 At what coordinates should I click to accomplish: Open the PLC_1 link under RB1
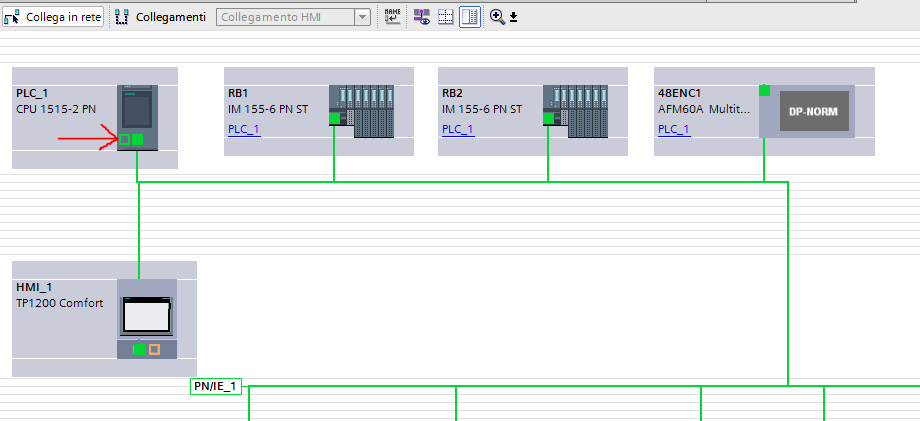(x=243, y=129)
